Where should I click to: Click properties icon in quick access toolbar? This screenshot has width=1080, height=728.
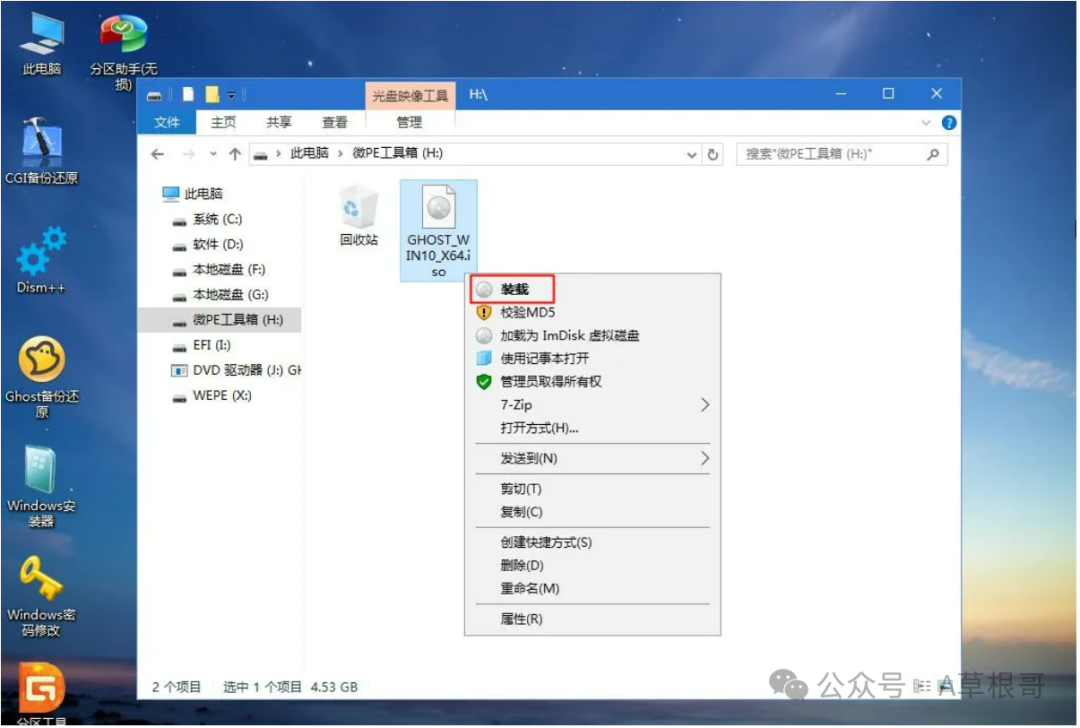[188, 94]
